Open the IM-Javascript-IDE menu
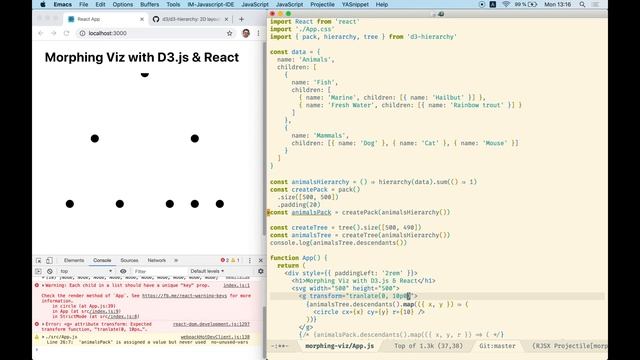Image resolution: width=640 pixels, height=360 pixels. [x=211, y=4]
